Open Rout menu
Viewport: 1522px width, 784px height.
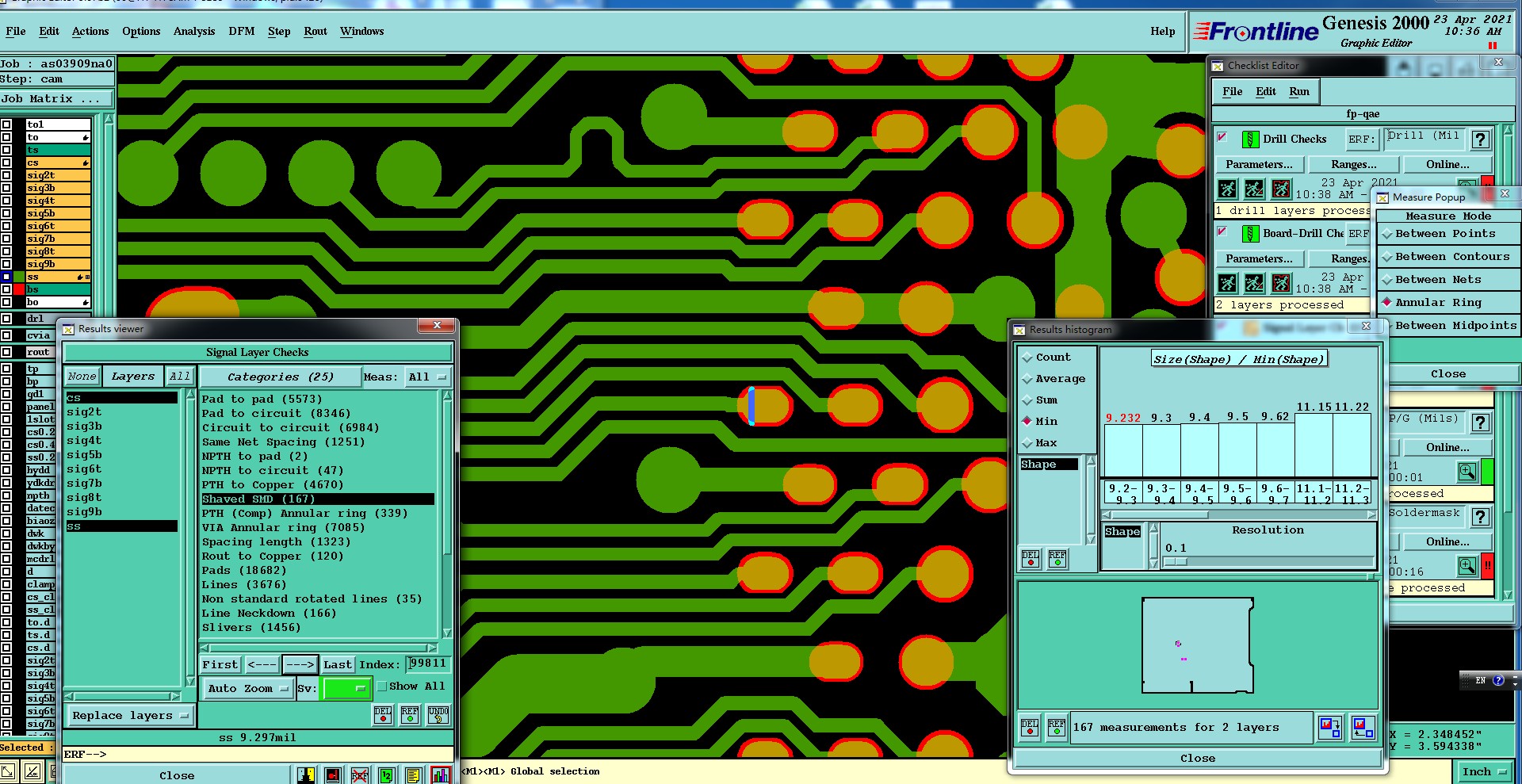315,32
